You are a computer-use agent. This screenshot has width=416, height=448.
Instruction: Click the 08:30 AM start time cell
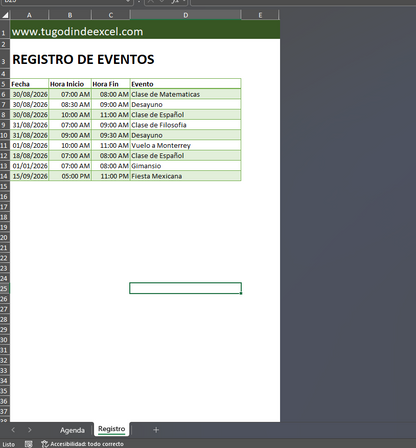[x=70, y=104]
